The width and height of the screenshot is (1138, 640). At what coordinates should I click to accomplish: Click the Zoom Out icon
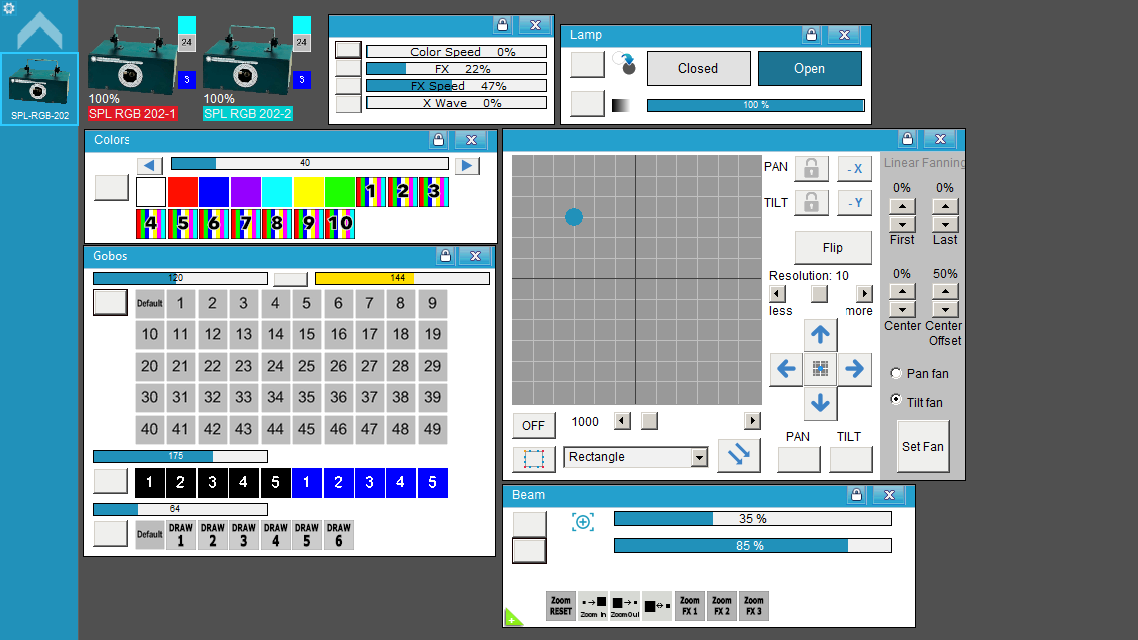pyautogui.click(x=625, y=605)
